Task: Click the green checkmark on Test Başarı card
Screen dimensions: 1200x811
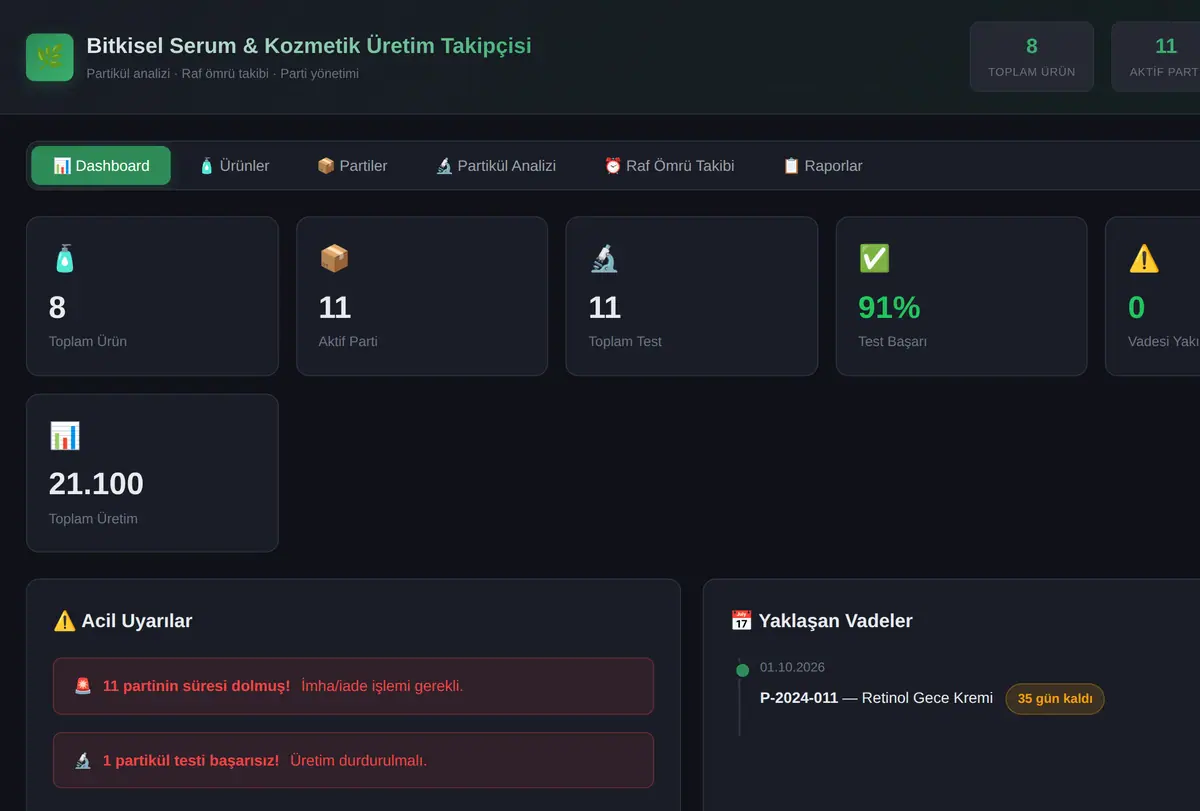Action: [874, 259]
